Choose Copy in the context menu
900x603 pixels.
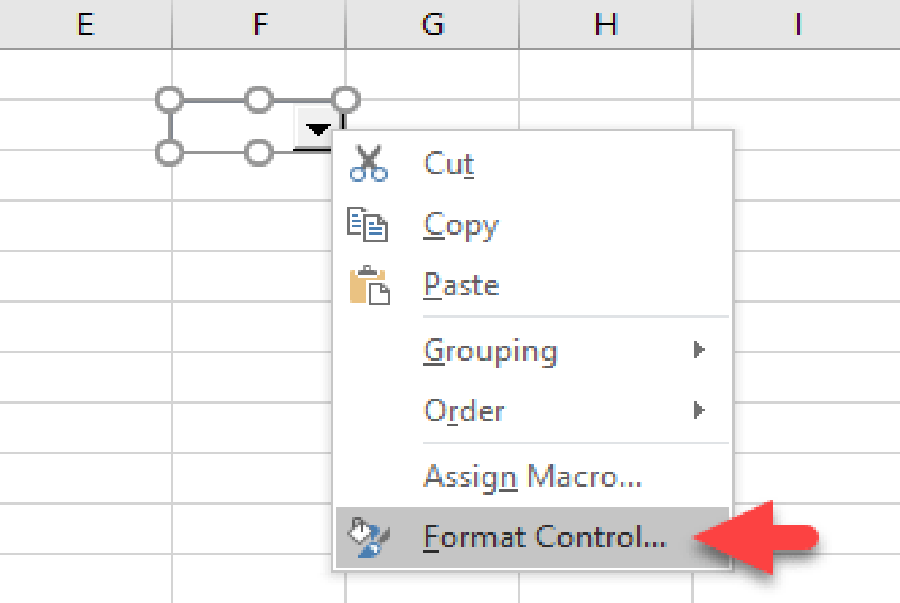(x=532, y=225)
